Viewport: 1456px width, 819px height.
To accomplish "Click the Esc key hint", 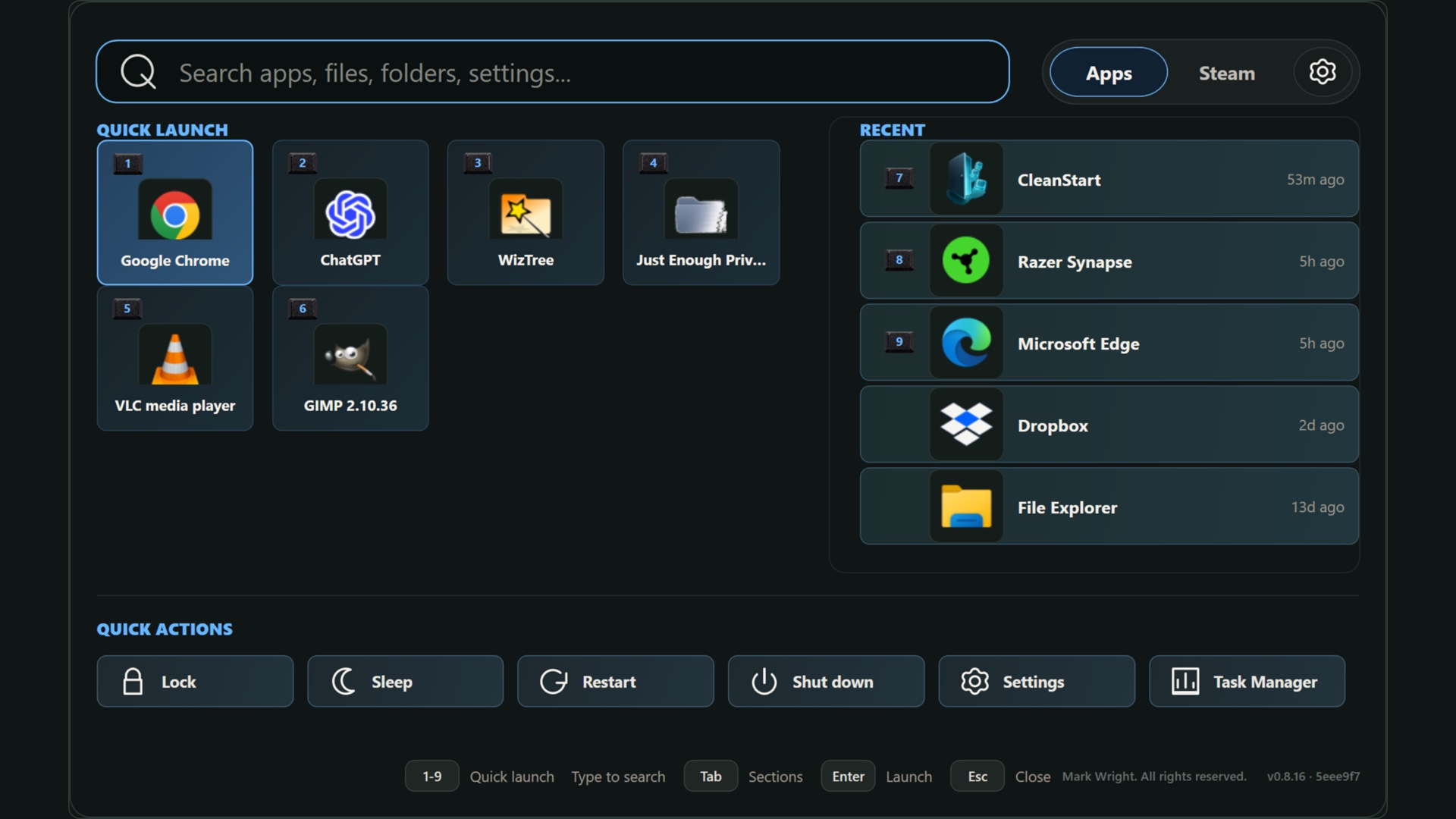I will 977,776.
